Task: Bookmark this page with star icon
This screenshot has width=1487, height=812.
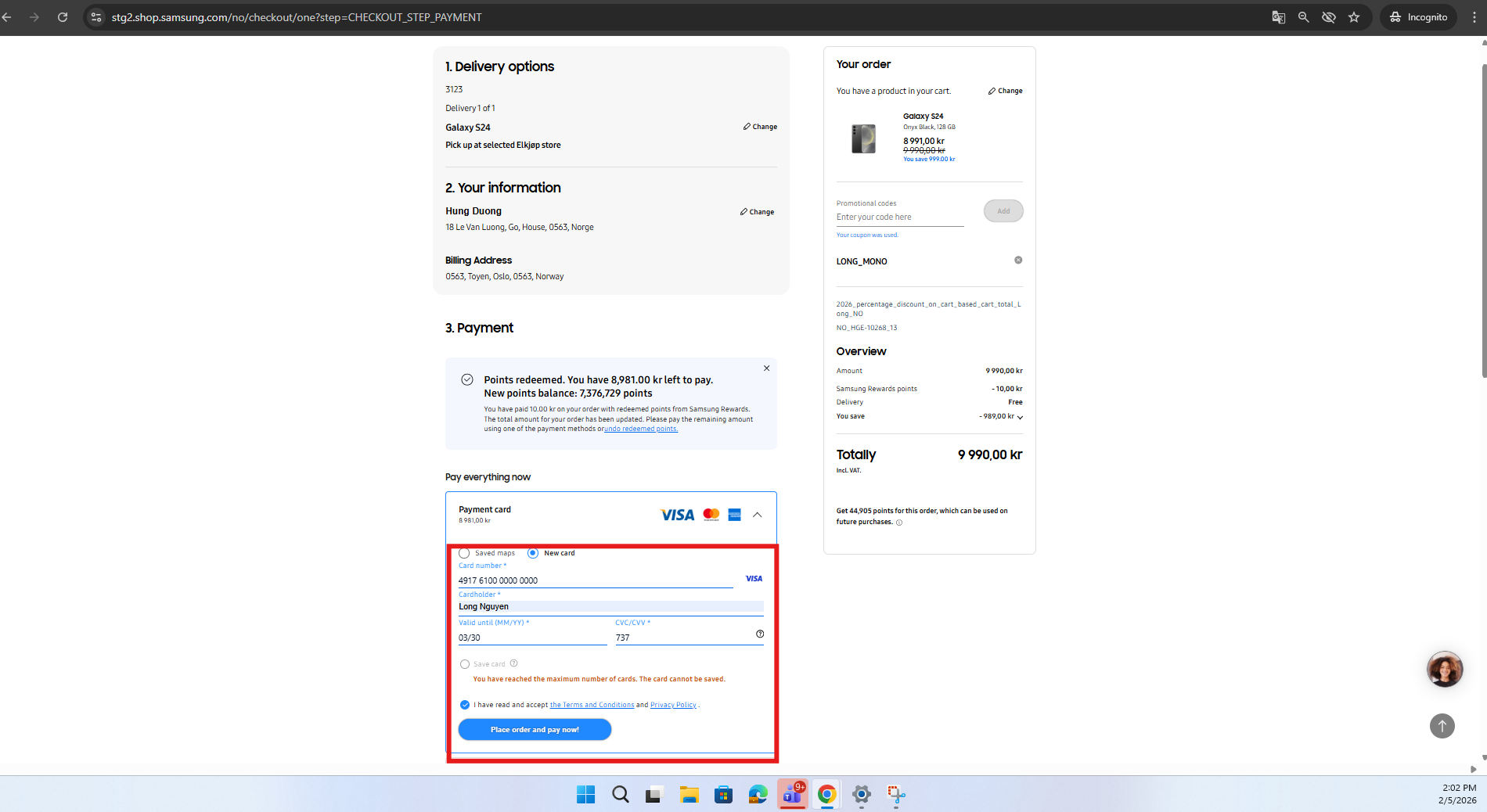Action: coord(1354,17)
